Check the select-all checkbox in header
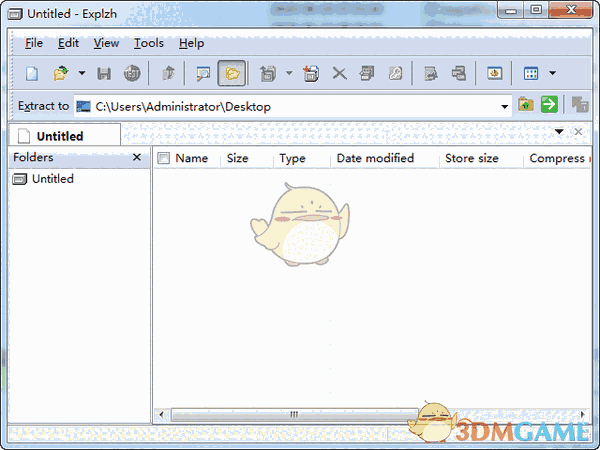The image size is (600, 450). tap(163, 158)
